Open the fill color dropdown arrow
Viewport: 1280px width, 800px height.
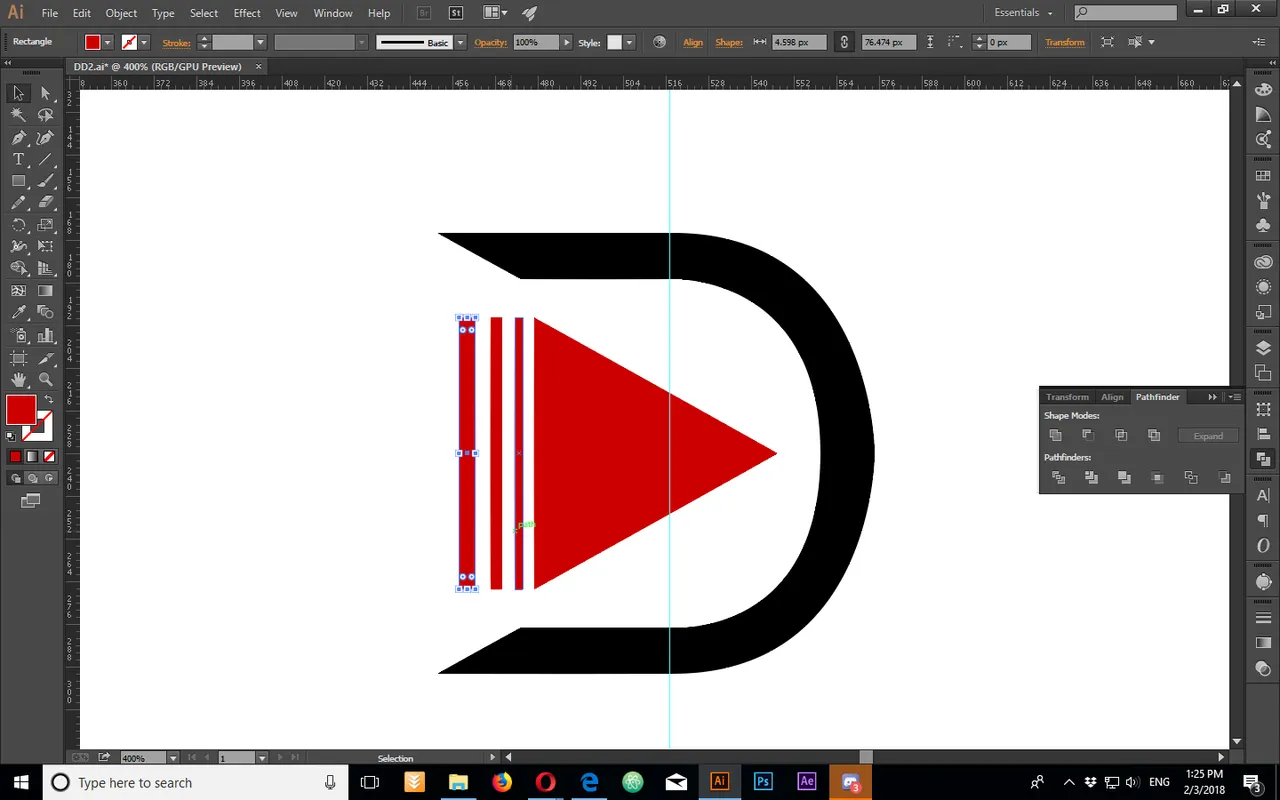coord(108,42)
